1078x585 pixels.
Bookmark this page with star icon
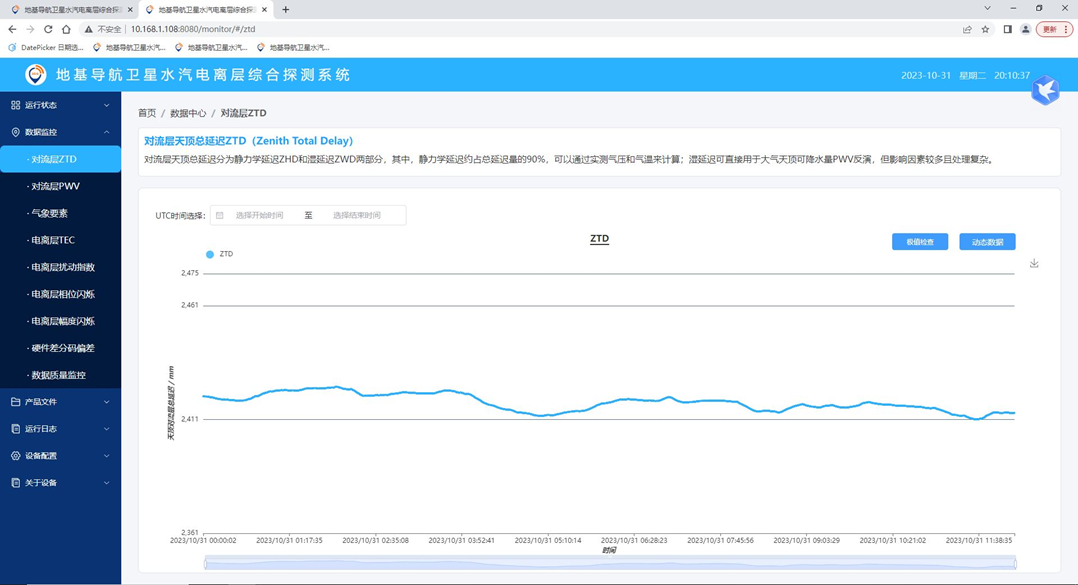[985, 29]
